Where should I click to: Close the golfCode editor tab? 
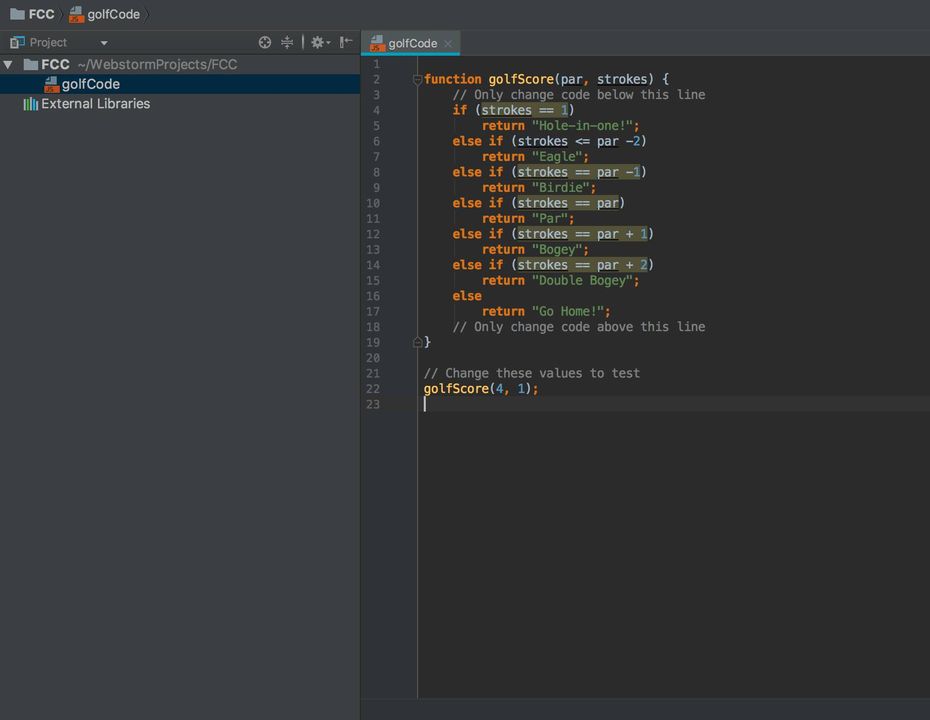pos(449,43)
